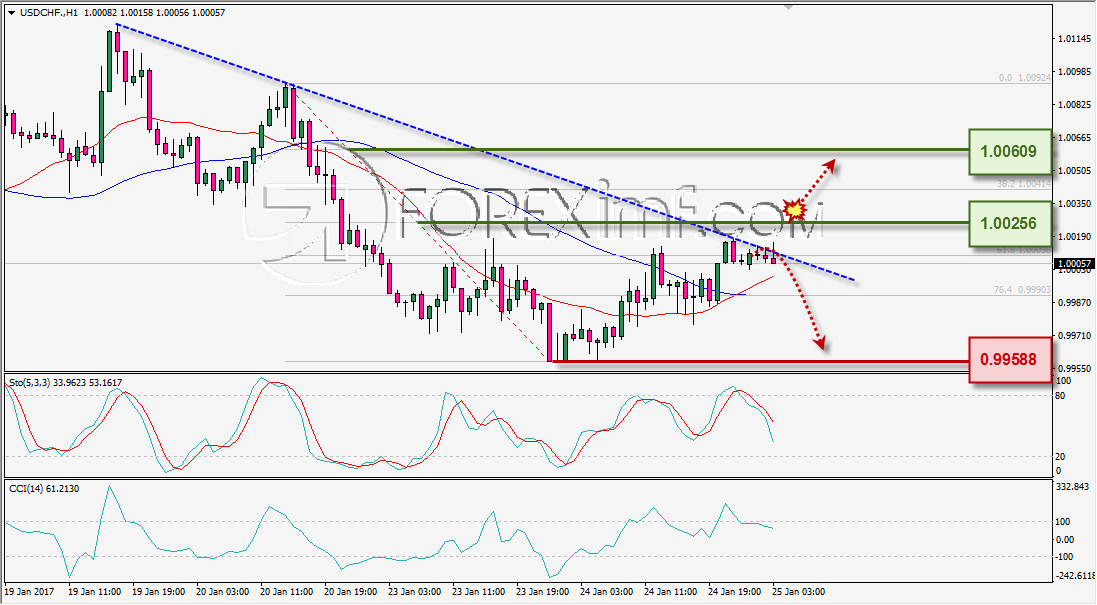
Task: Click the green 1.00256 resistance label
Action: [1010, 224]
